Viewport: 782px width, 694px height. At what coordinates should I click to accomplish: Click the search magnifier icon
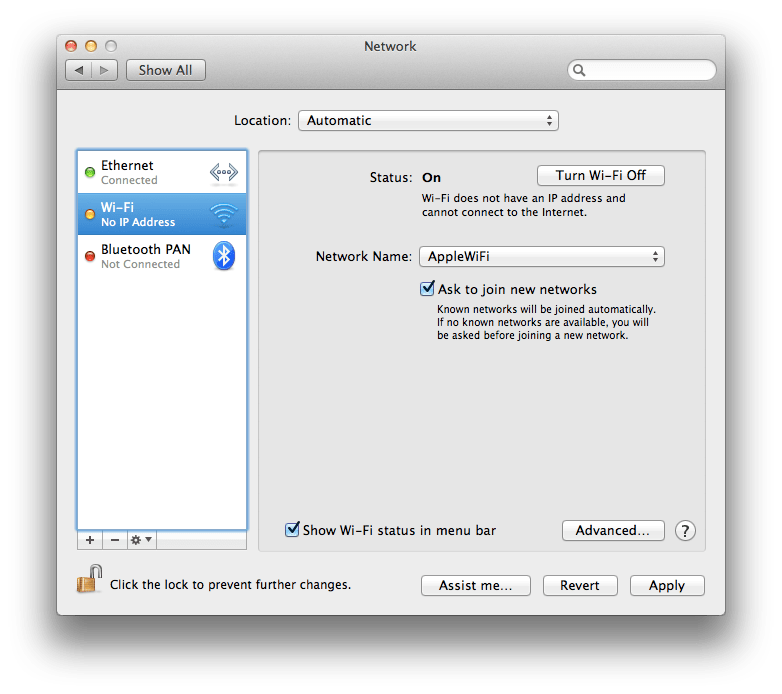coord(579,70)
